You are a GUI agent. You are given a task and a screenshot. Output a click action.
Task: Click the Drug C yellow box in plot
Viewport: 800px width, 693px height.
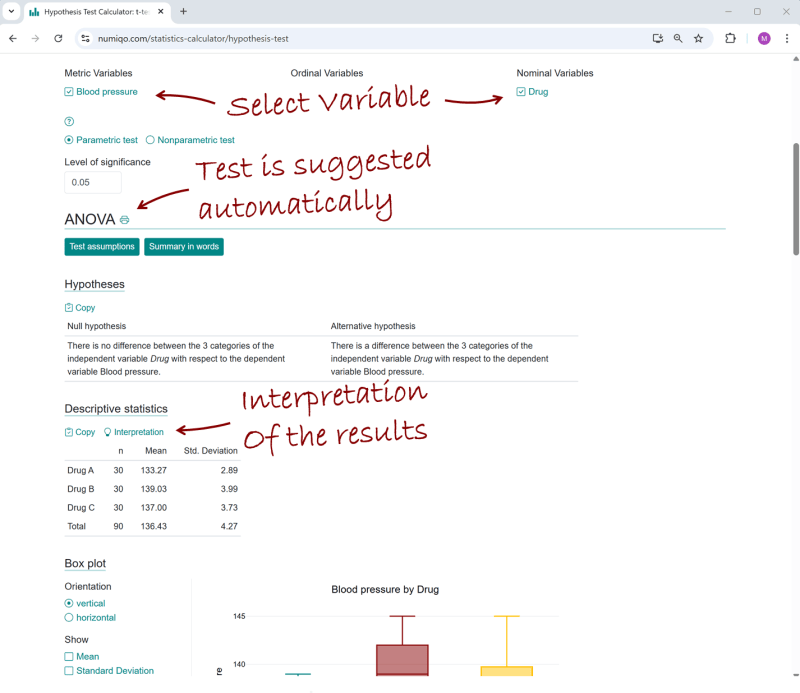tap(507, 671)
